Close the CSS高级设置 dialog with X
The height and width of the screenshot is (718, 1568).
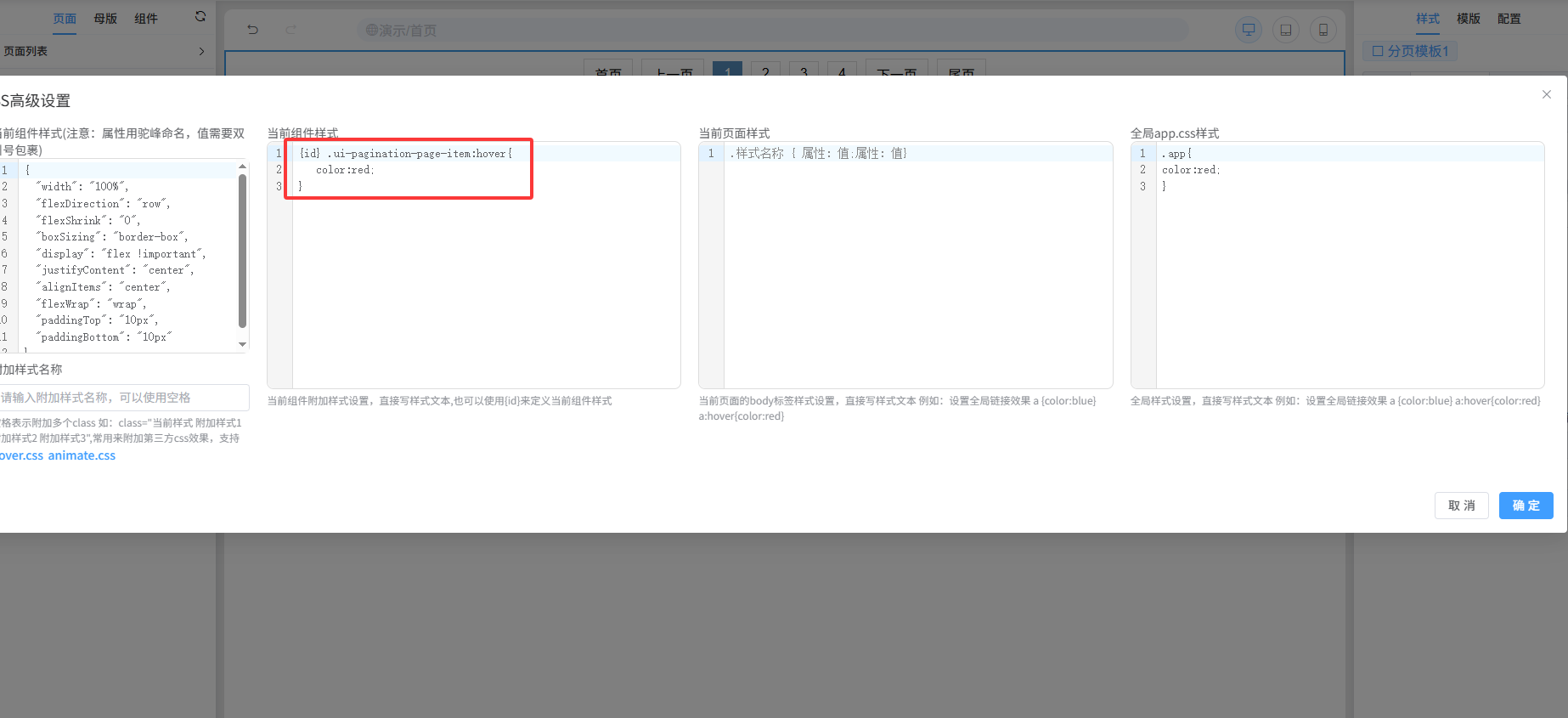tap(1546, 94)
